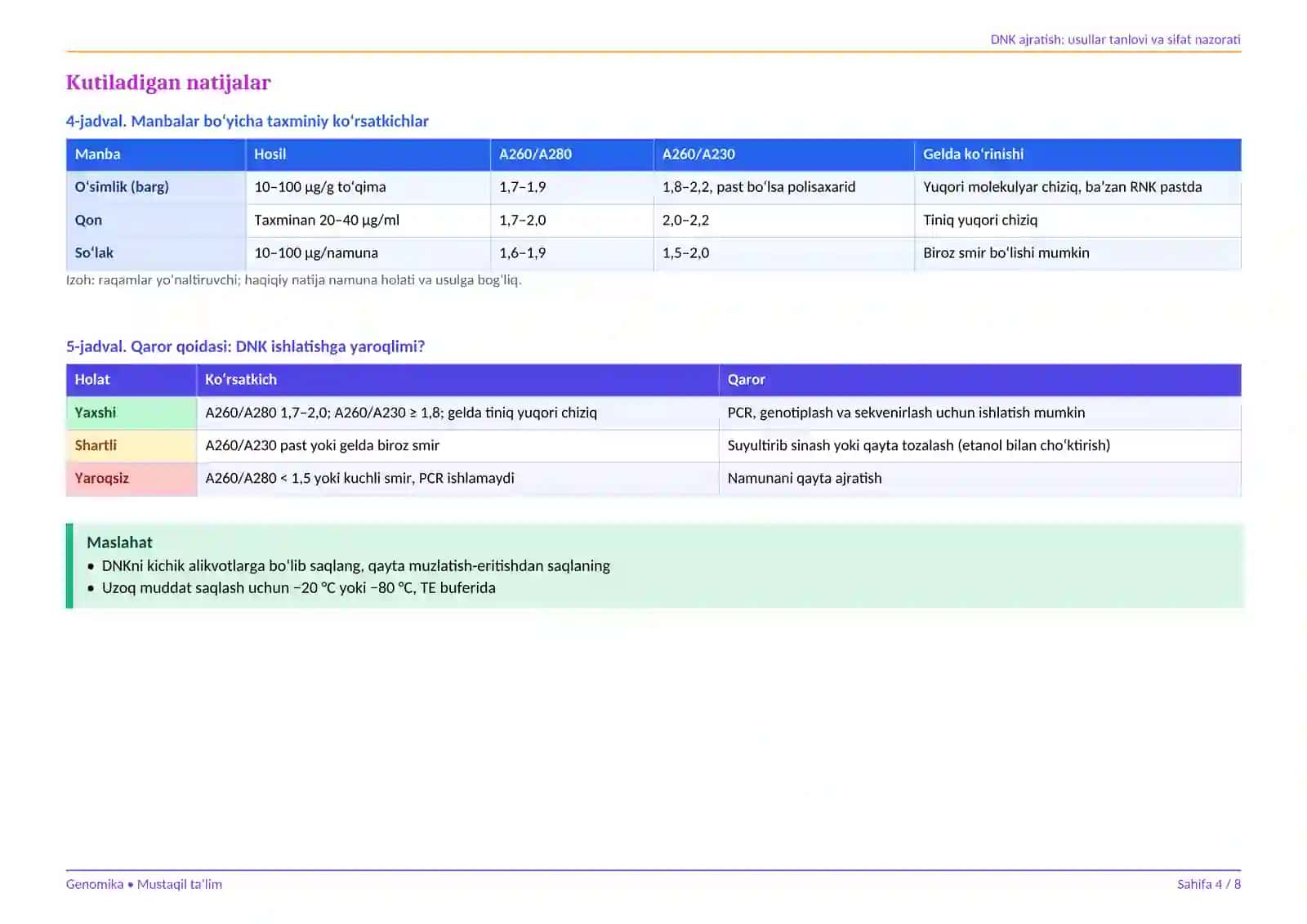The width and height of the screenshot is (1307, 924).
Task: Click the Sahifa 4 / 8 page number
Action: coord(1208,884)
